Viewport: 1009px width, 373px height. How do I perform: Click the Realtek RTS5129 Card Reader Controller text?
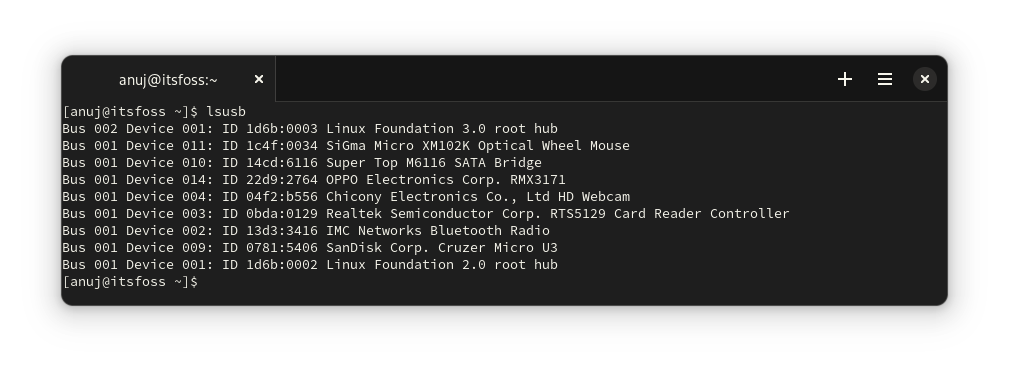tap(558, 214)
